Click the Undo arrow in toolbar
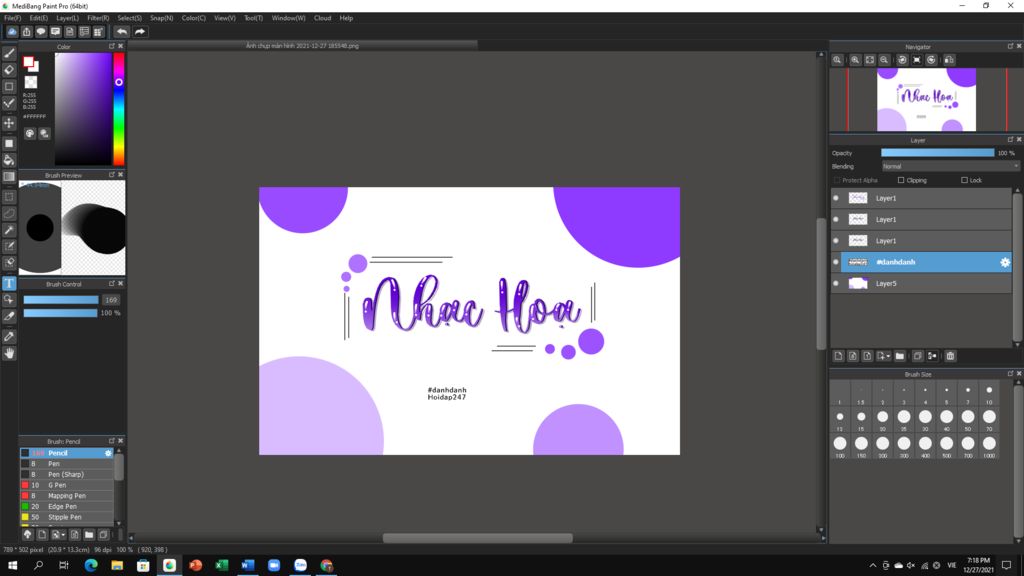The image size is (1024, 576). click(122, 31)
